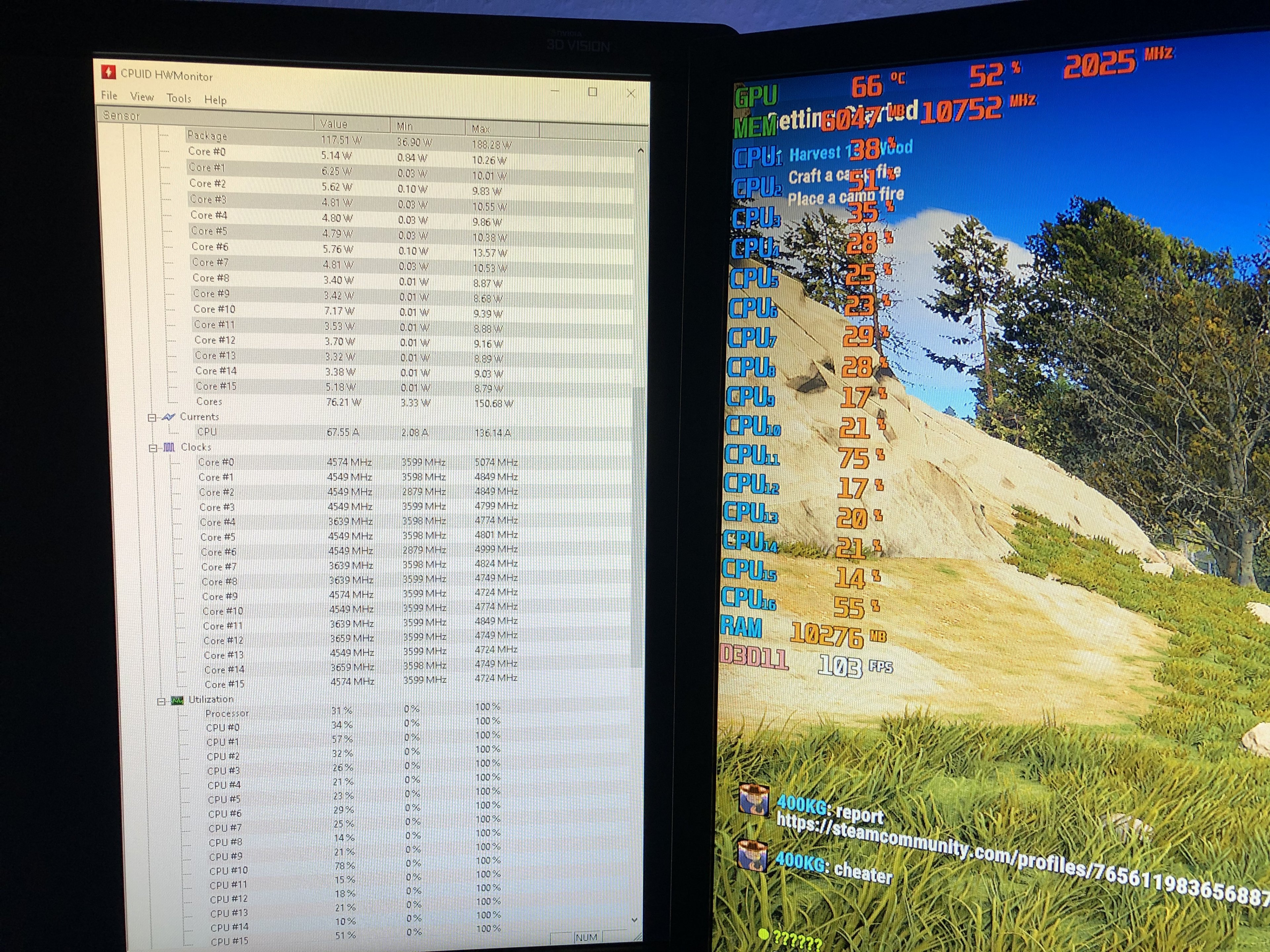This screenshot has width=1270, height=952.
Task: Open the File menu
Action: tap(109, 96)
